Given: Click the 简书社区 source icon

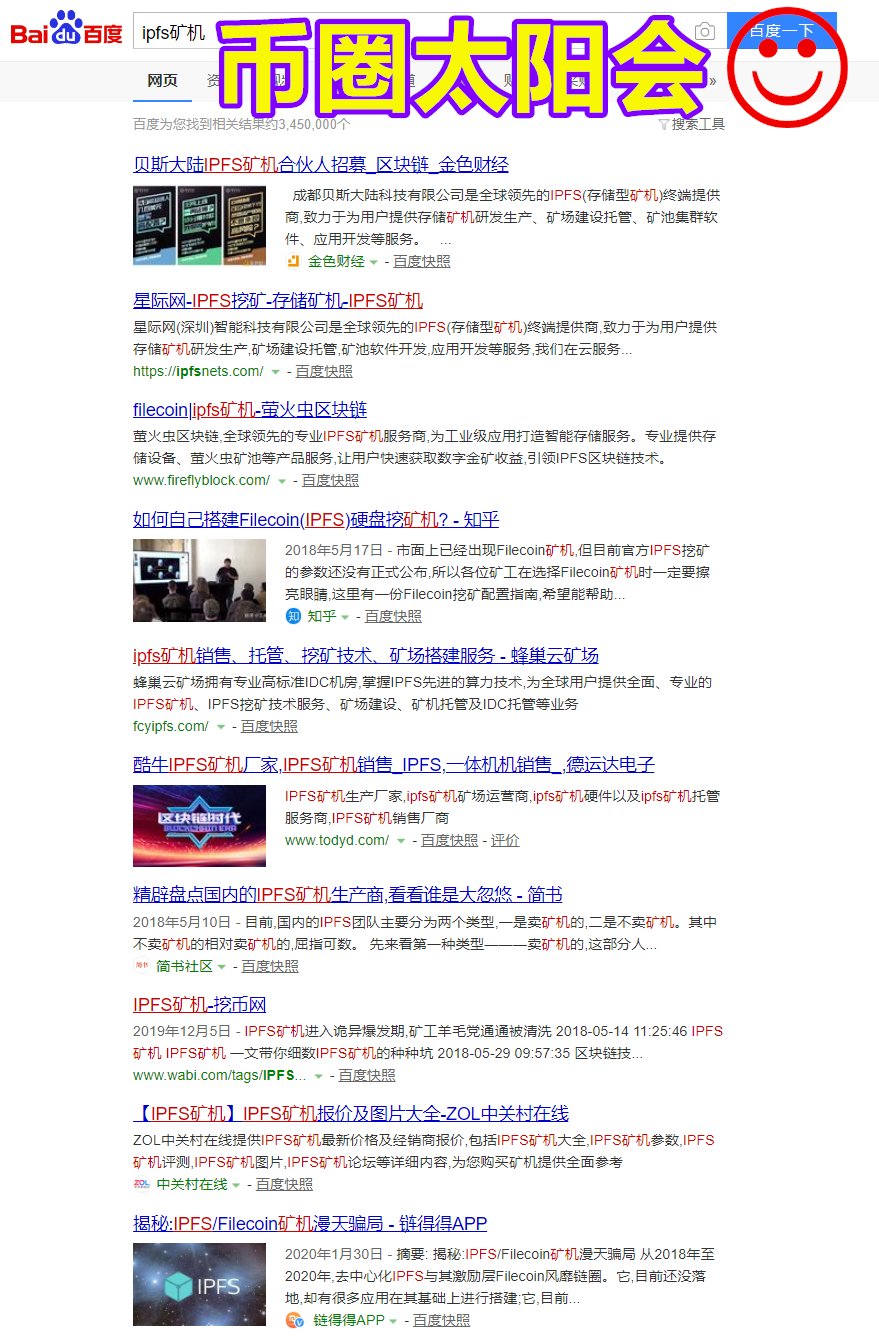Looking at the screenshot, I should tap(141, 966).
